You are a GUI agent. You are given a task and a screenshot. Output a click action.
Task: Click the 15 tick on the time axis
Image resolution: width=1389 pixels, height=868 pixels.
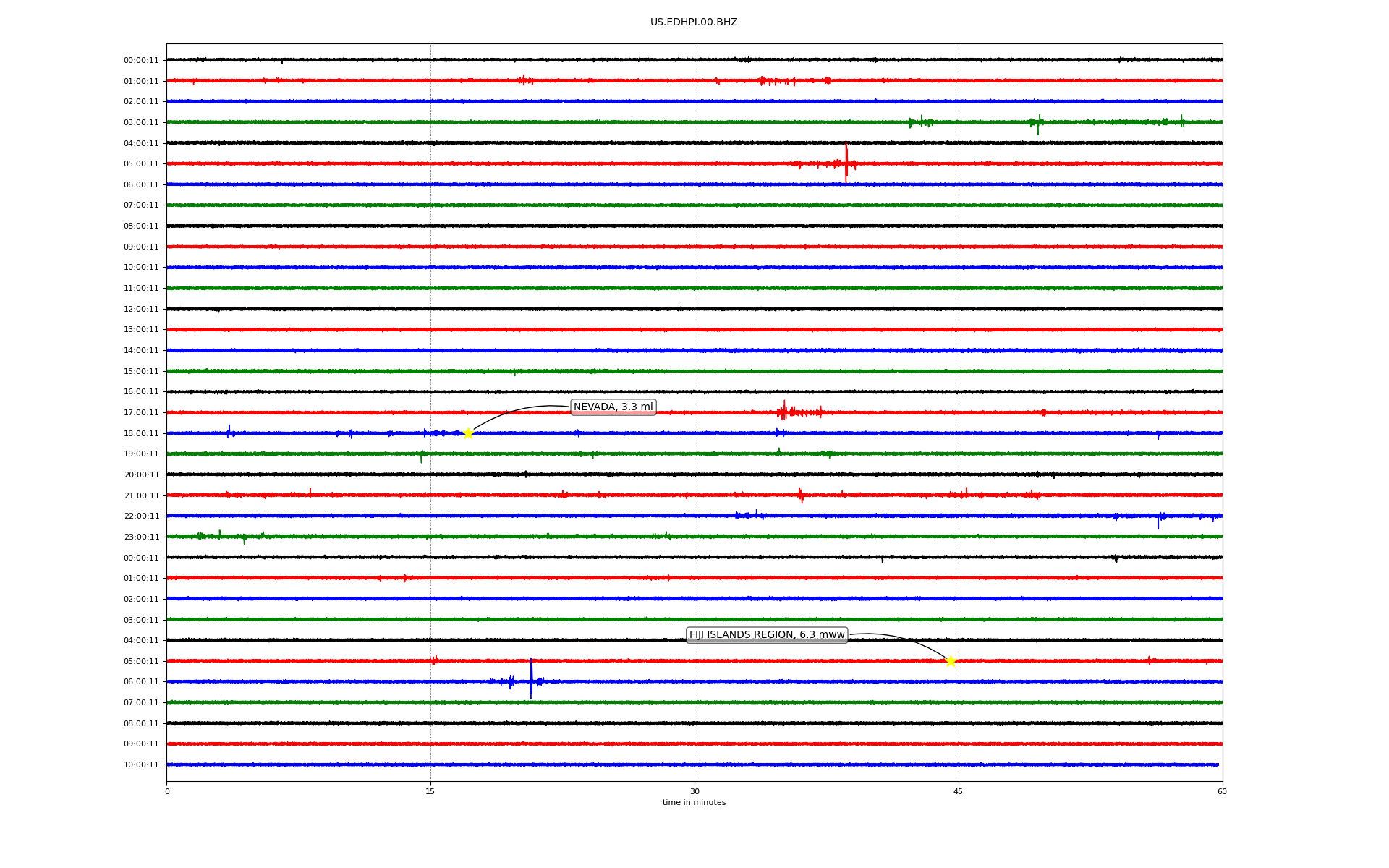[430, 791]
